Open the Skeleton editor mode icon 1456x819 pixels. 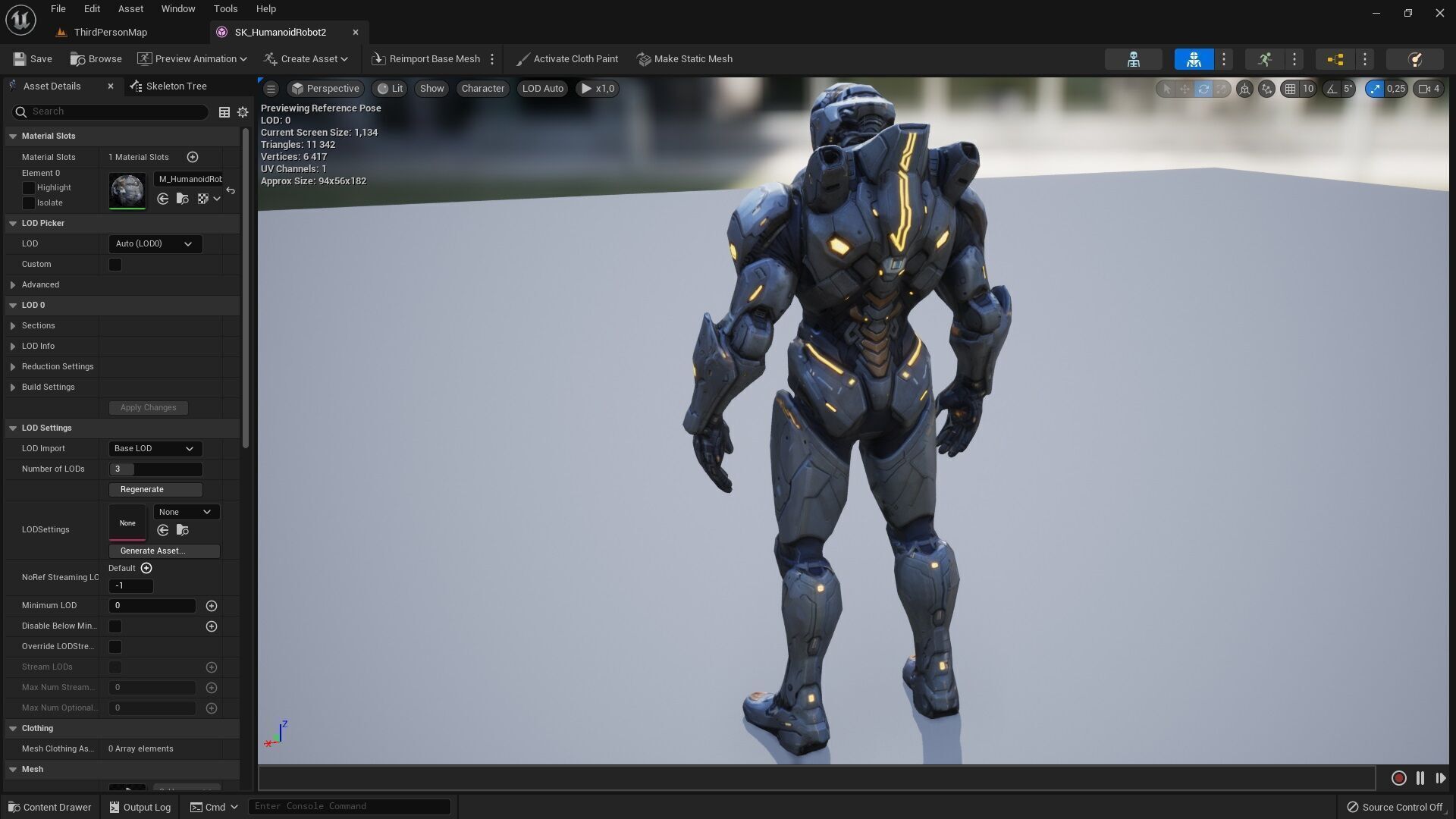coord(1134,59)
